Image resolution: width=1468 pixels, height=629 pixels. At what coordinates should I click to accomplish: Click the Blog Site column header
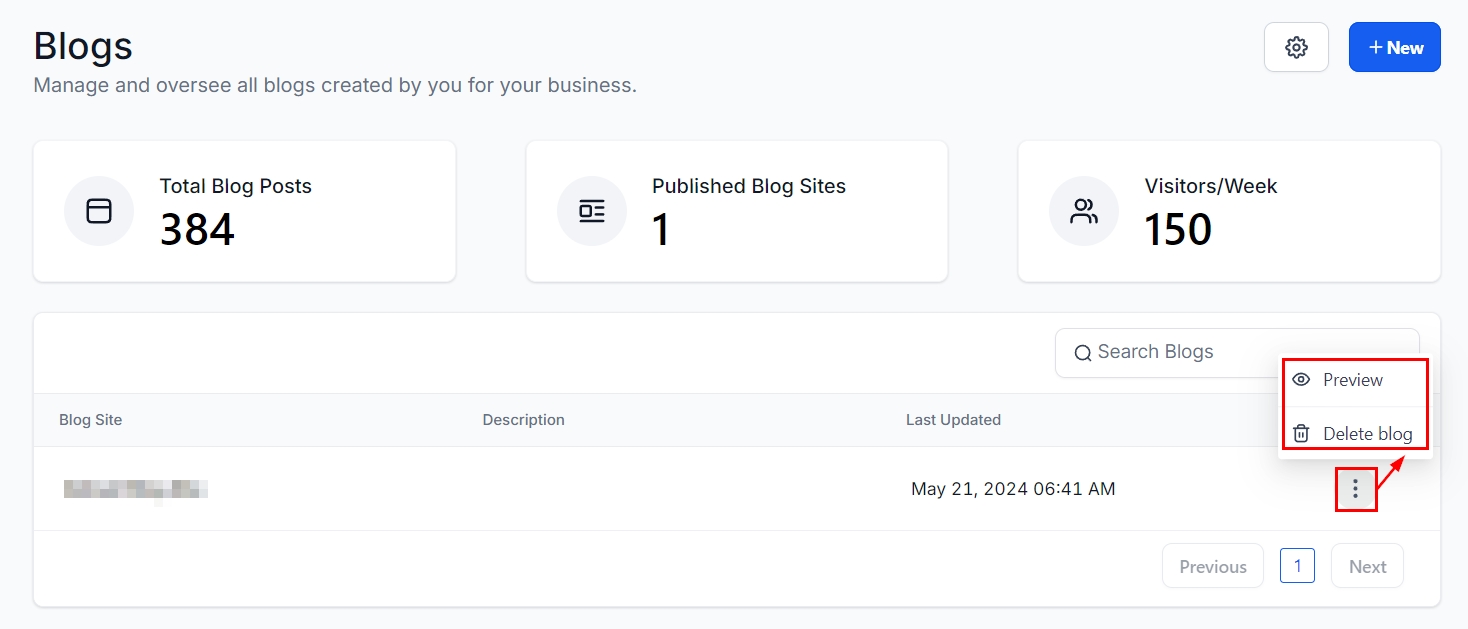click(x=91, y=420)
